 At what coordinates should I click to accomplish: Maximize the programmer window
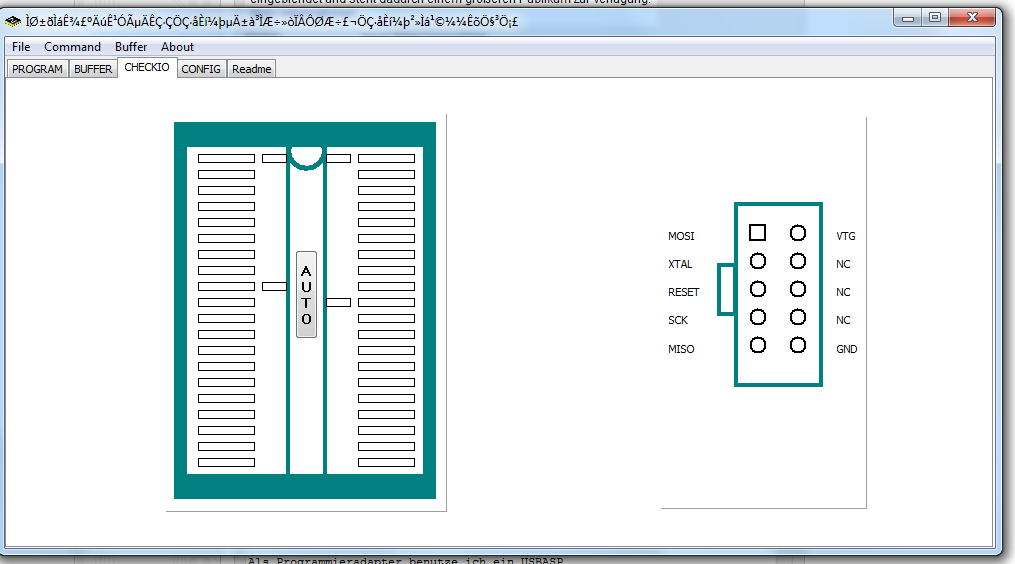pyautogui.click(x=935, y=18)
